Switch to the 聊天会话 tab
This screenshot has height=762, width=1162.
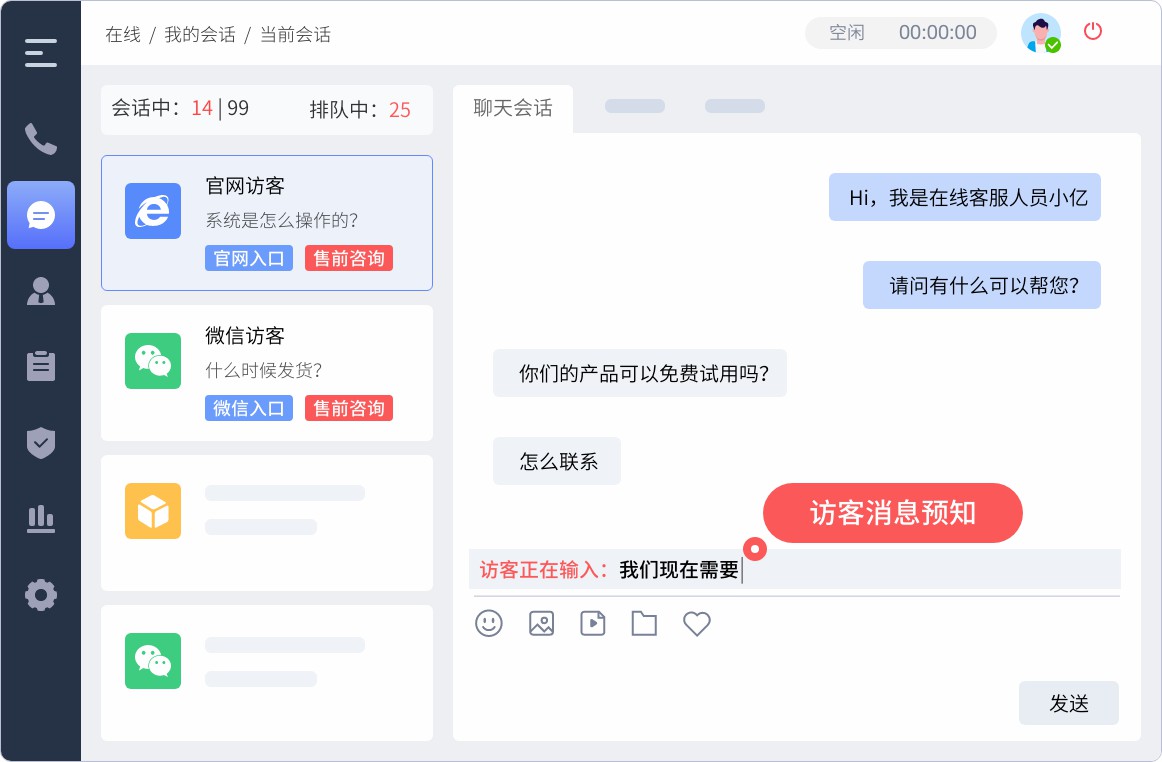[x=513, y=109]
